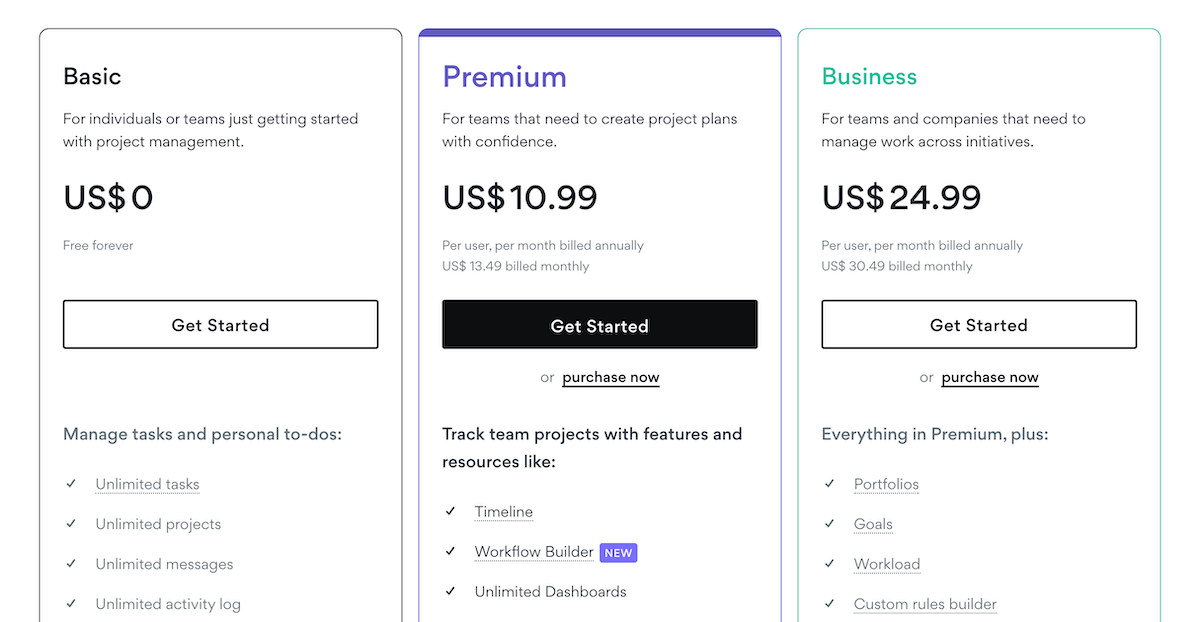This screenshot has height=622, width=1200.
Task: Click the checkmark beside Unlimited tasks
Action: coord(71,484)
